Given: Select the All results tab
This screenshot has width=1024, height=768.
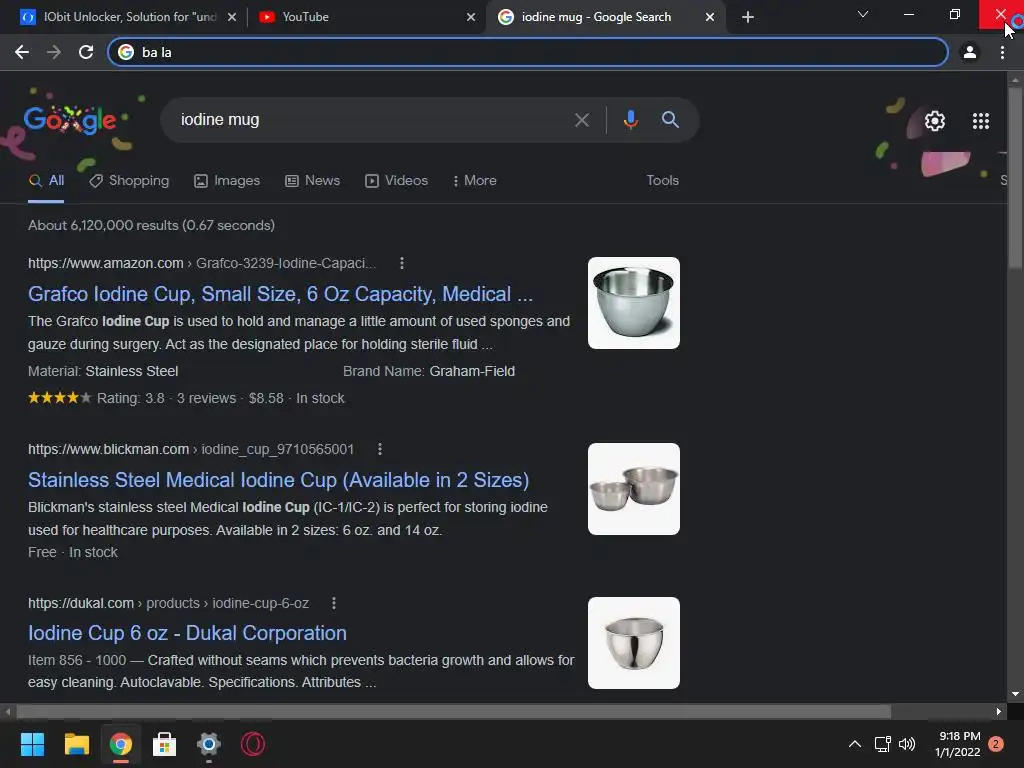Looking at the screenshot, I should [46, 181].
